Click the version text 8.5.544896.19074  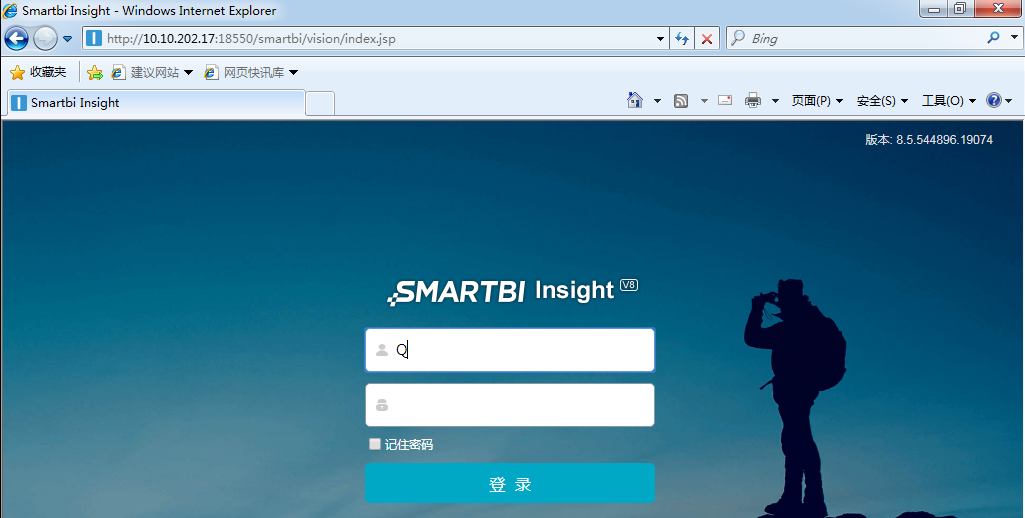944,139
